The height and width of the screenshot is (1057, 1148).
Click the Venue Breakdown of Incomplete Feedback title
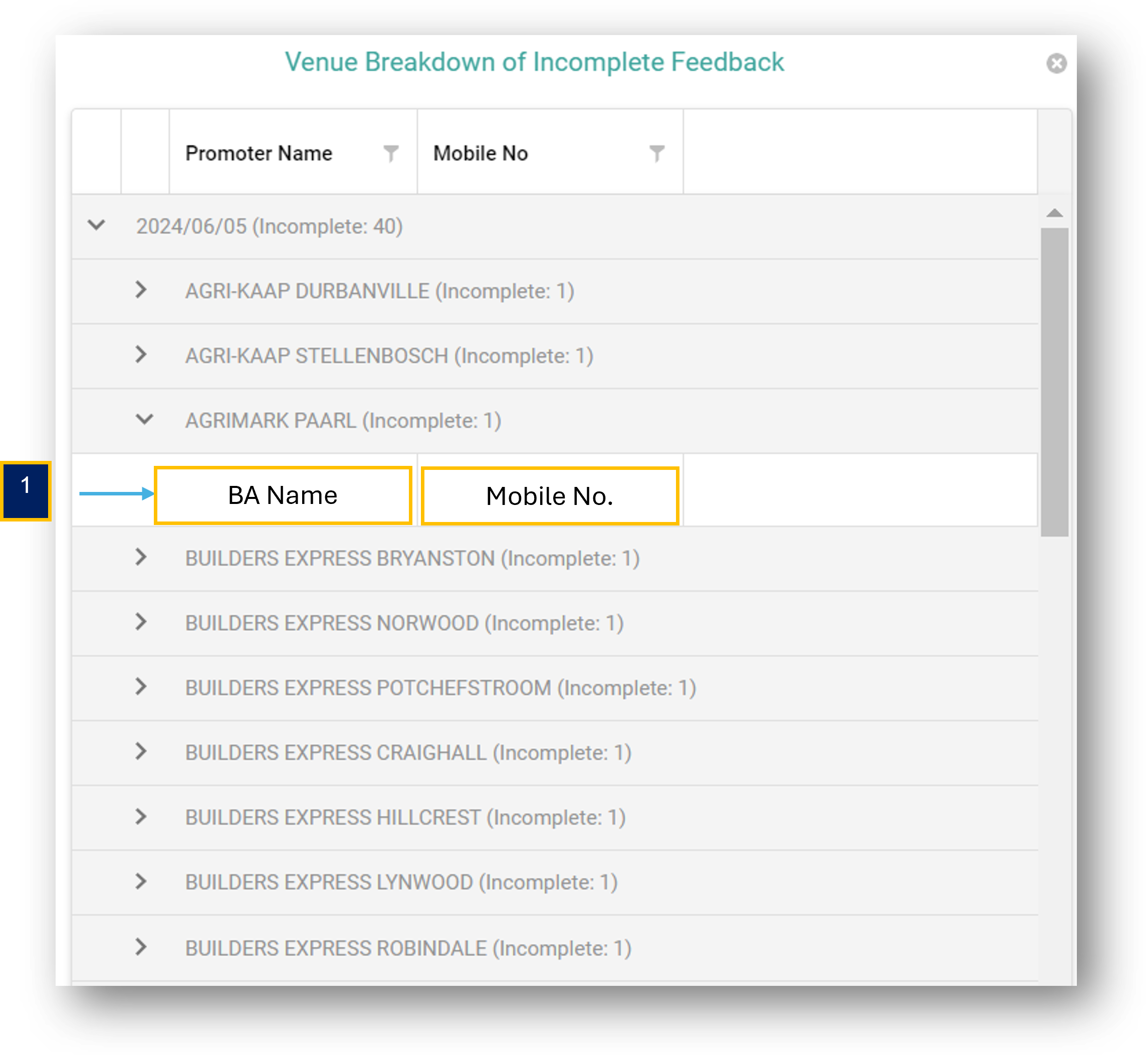[x=534, y=62]
